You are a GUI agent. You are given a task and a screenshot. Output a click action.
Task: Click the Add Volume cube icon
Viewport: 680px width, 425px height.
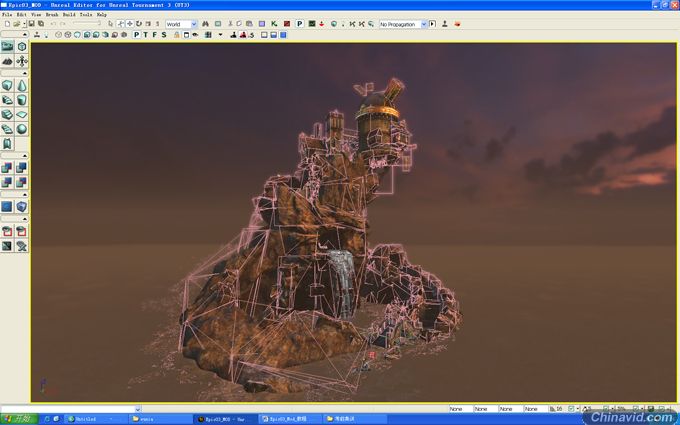pyautogui.click(x=22, y=206)
